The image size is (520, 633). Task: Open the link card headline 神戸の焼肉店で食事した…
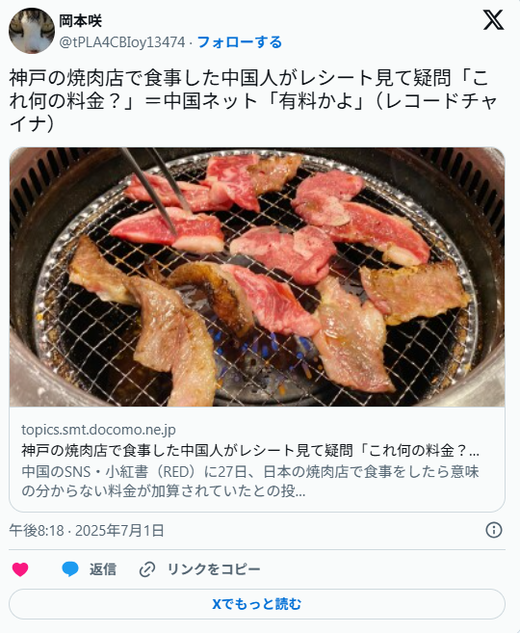click(x=250, y=451)
